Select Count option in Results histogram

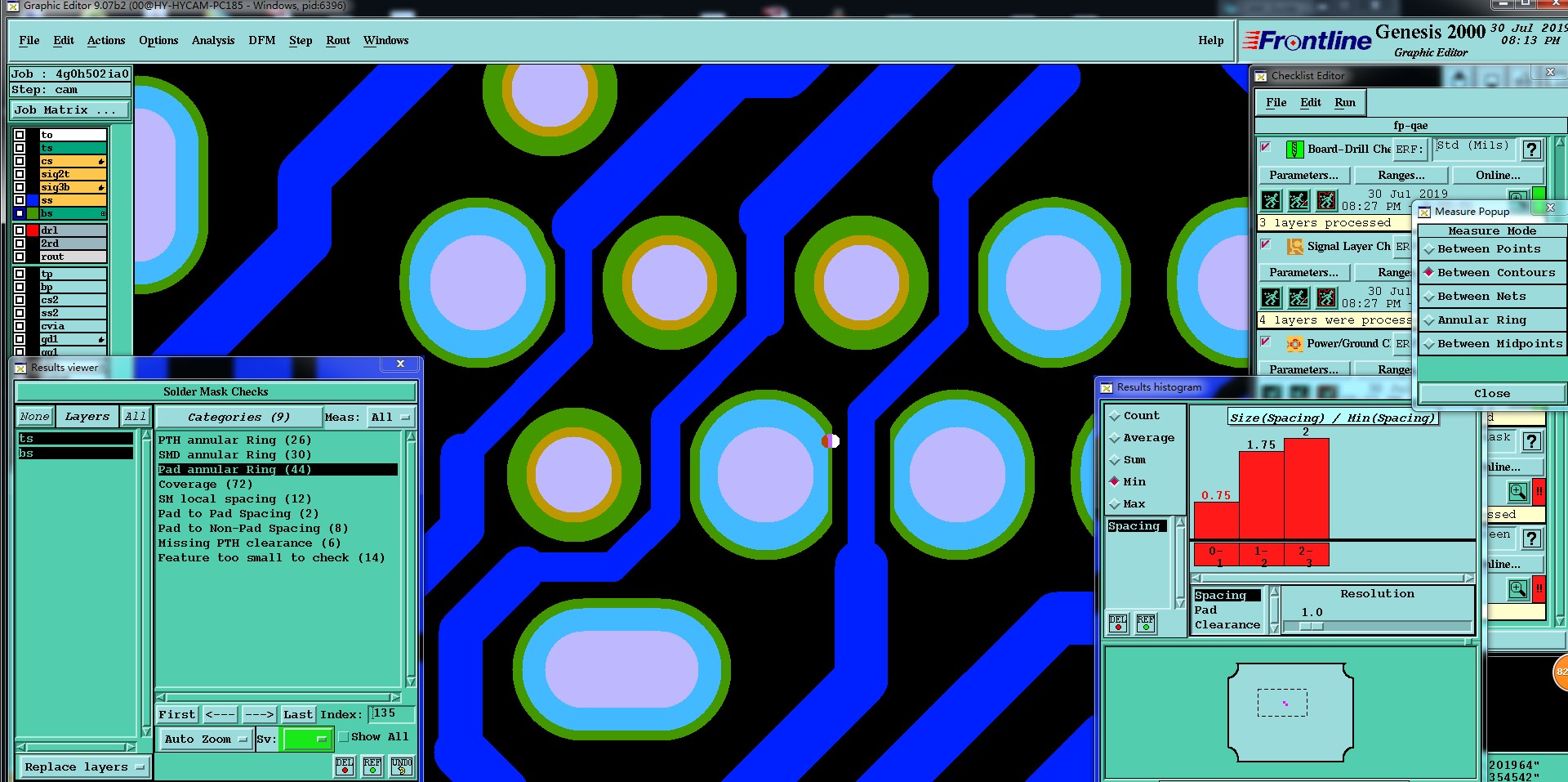point(1134,416)
